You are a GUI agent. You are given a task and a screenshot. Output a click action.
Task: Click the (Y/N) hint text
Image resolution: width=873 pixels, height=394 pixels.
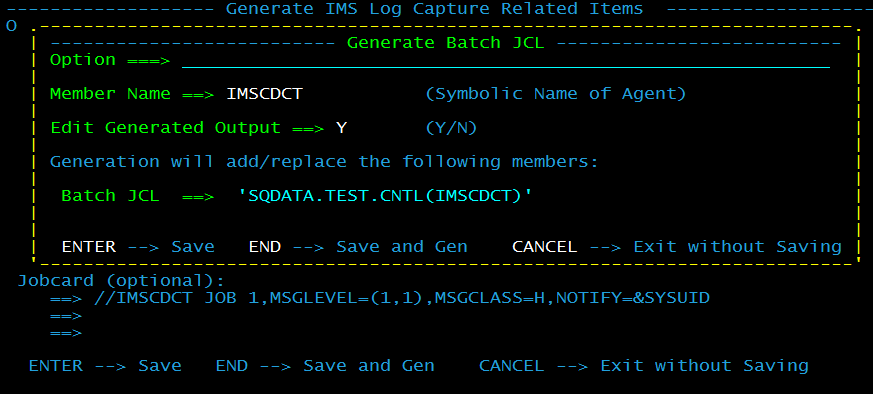pos(451,128)
